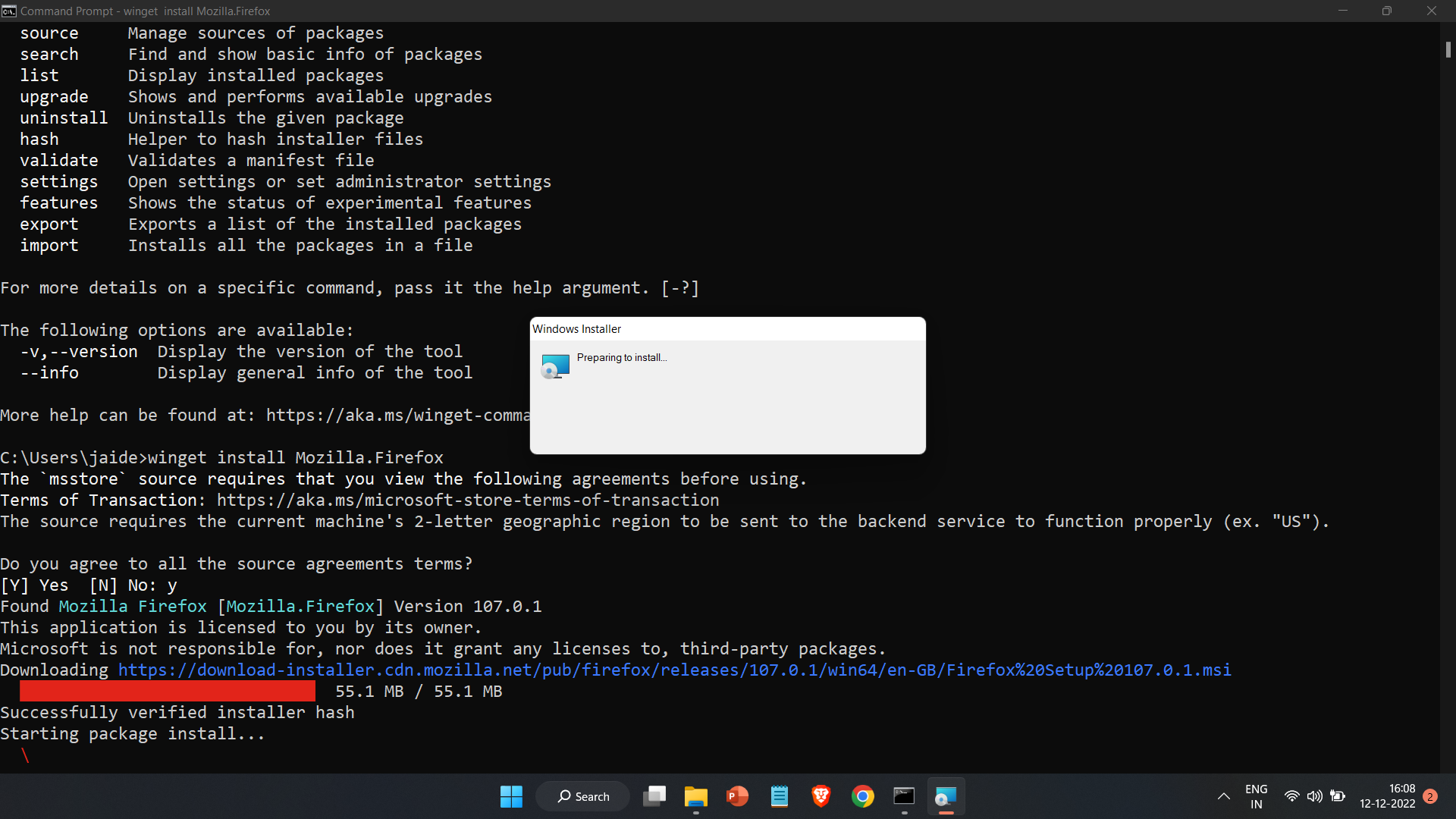Click the '-v,--version' option text
The image size is (1456, 819).
click(x=79, y=352)
